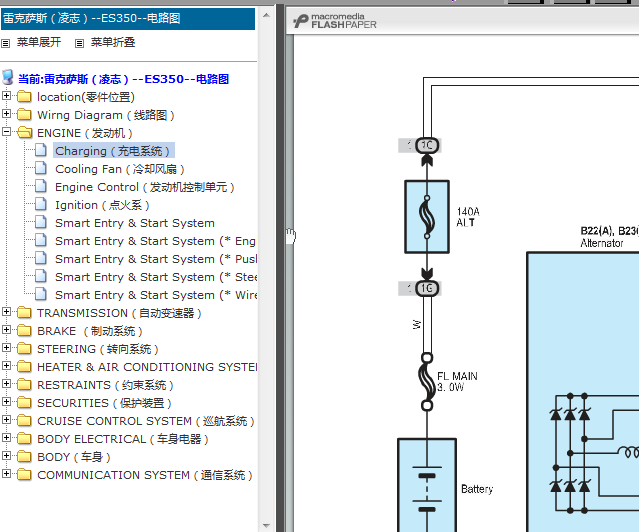The image size is (639, 532).
Task: Collapse the ENGINE tree node
Action: click(x=8, y=133)
